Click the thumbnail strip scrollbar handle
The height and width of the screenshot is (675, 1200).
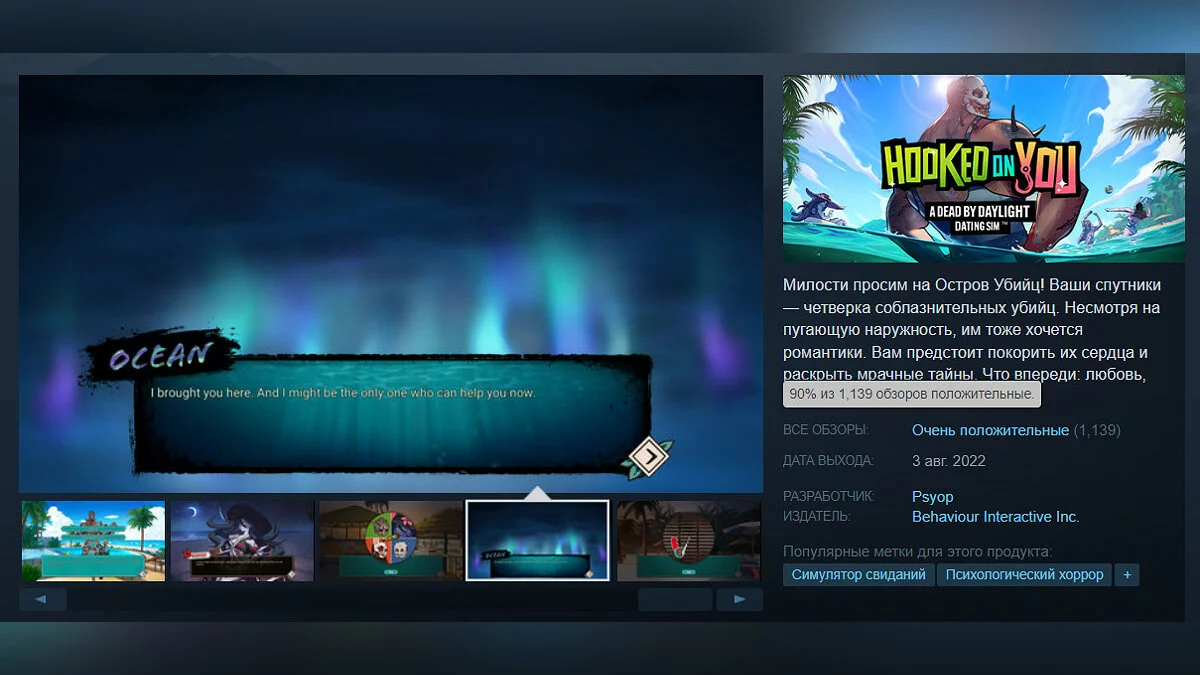(675, 600)
